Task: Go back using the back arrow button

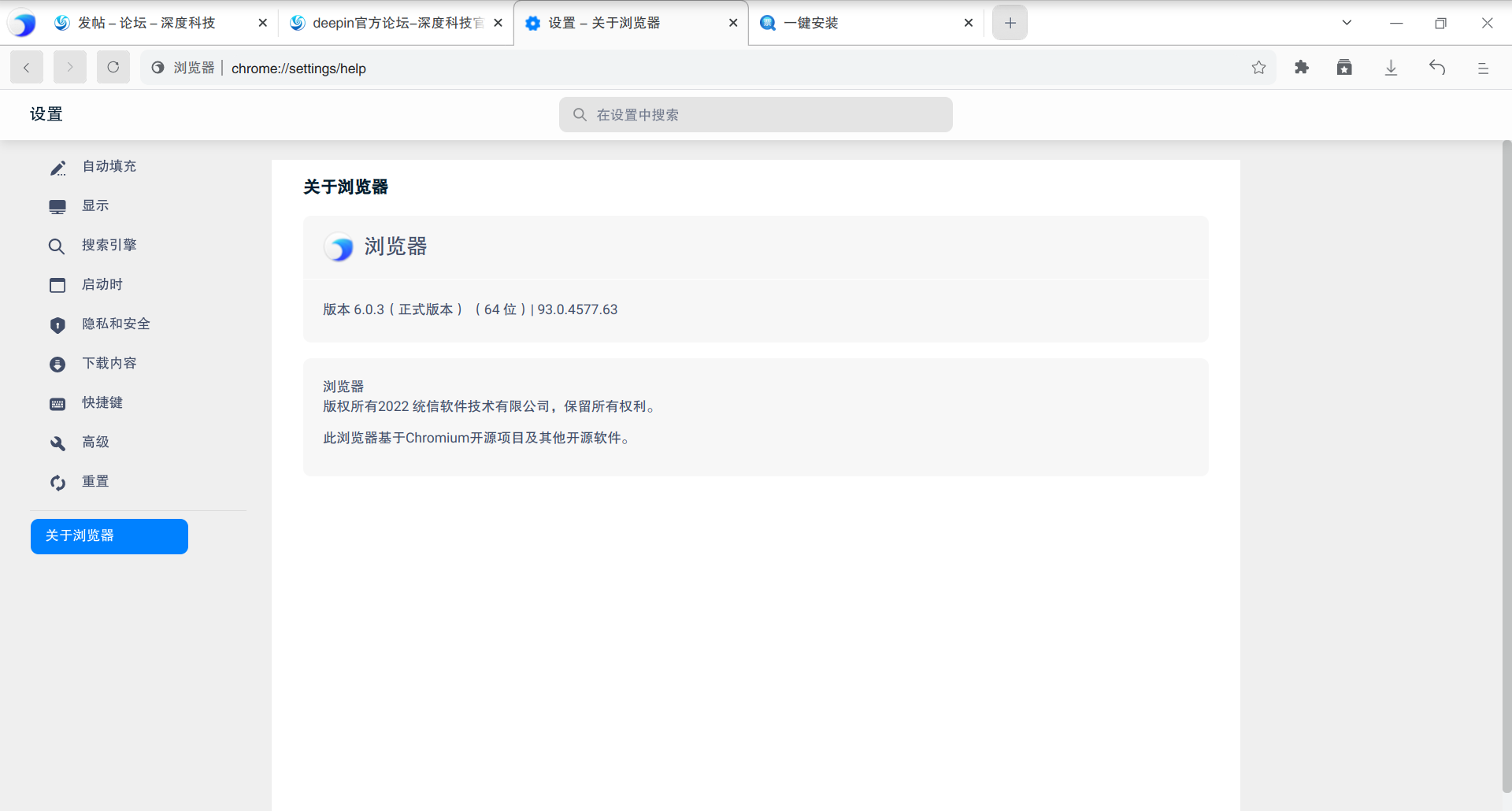Action: (27, 68)
